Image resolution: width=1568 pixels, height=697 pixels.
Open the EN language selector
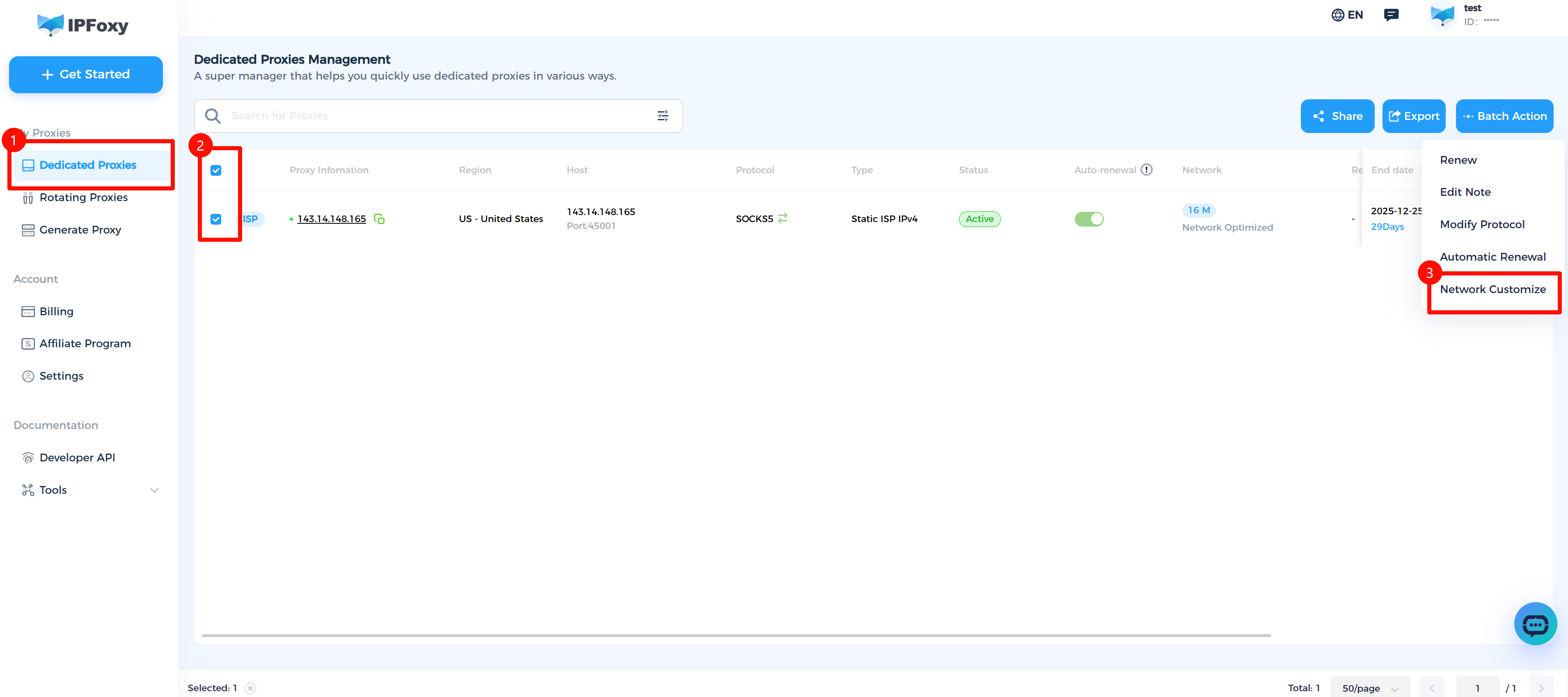[1347, 15]
